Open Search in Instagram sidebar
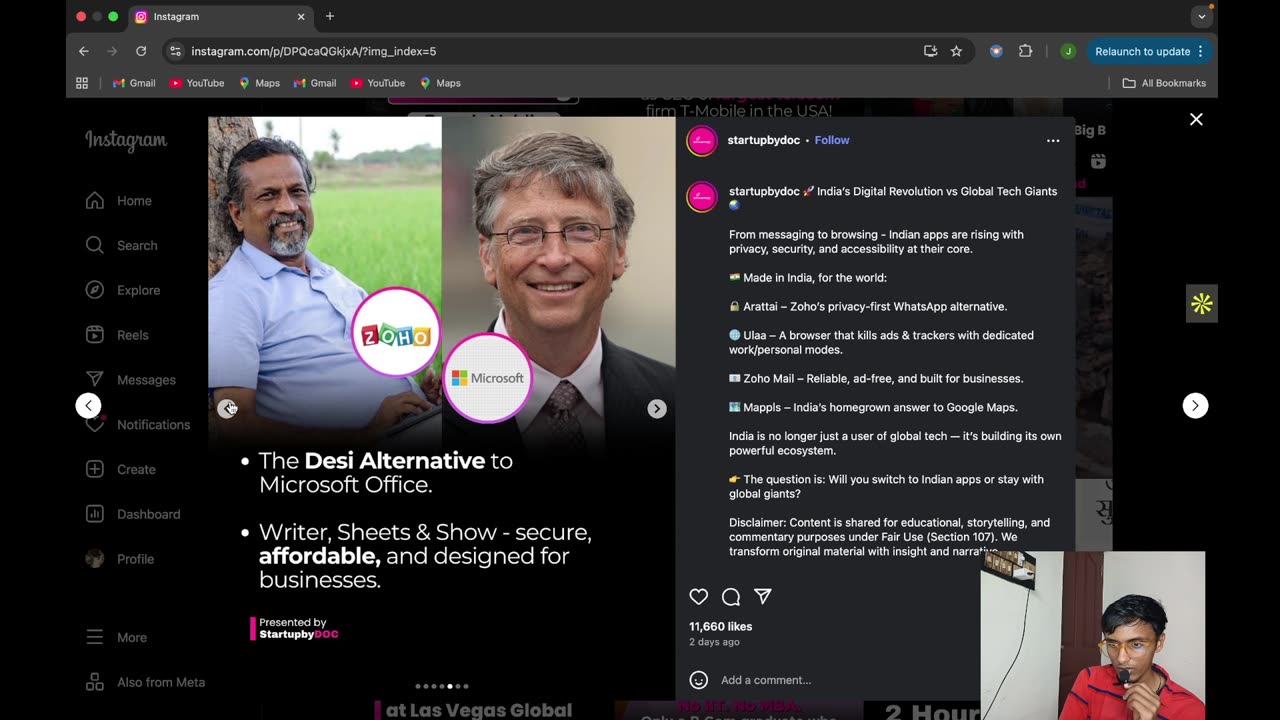 click(x=121, y=245)
